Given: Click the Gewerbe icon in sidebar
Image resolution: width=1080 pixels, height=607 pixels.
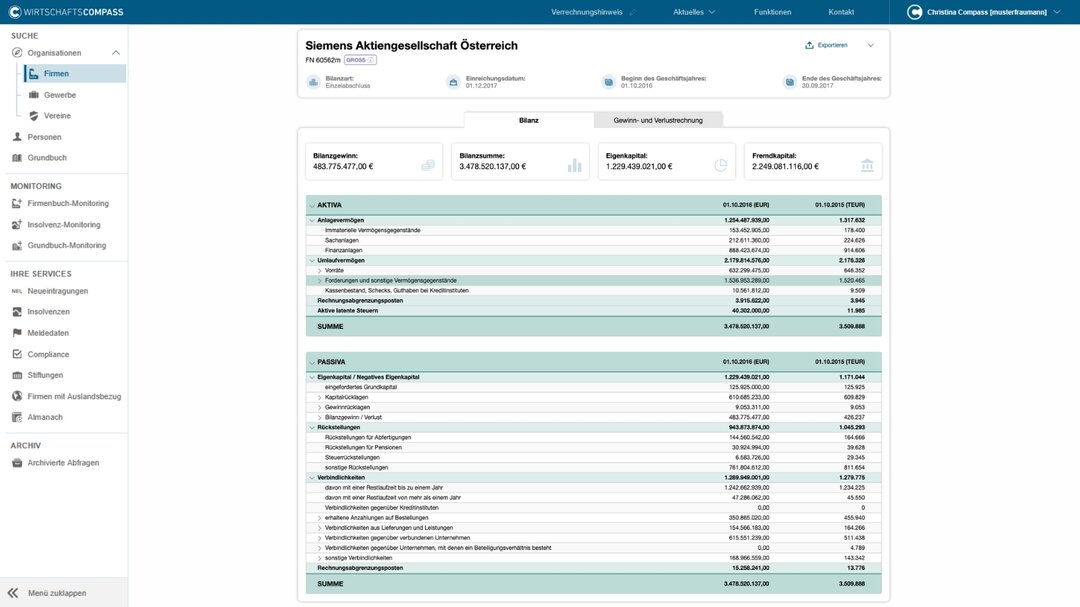Looking at the screenshot, I should coord(33,94).
